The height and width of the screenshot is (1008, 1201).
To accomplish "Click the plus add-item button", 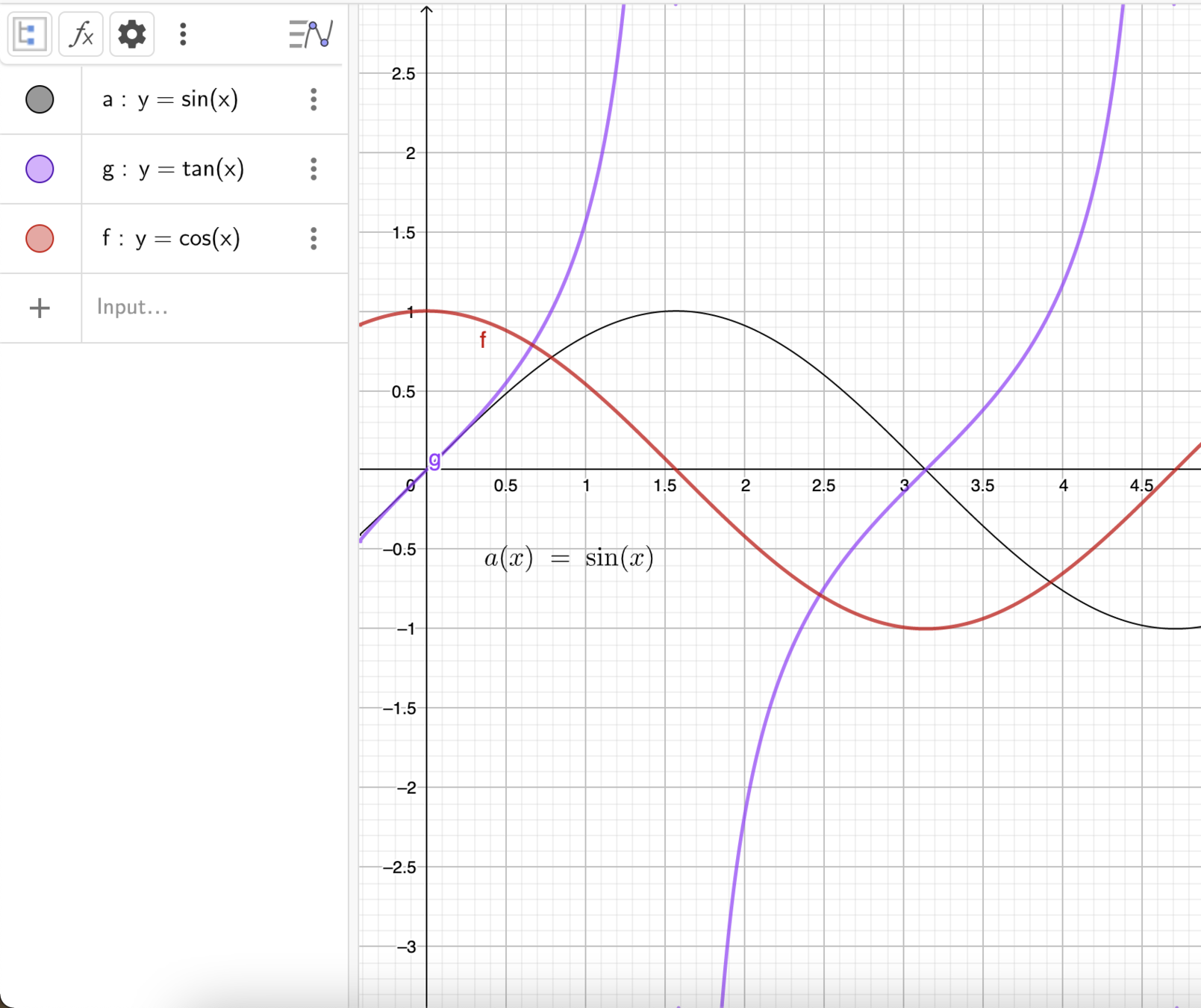I will (x=40, y=308).
